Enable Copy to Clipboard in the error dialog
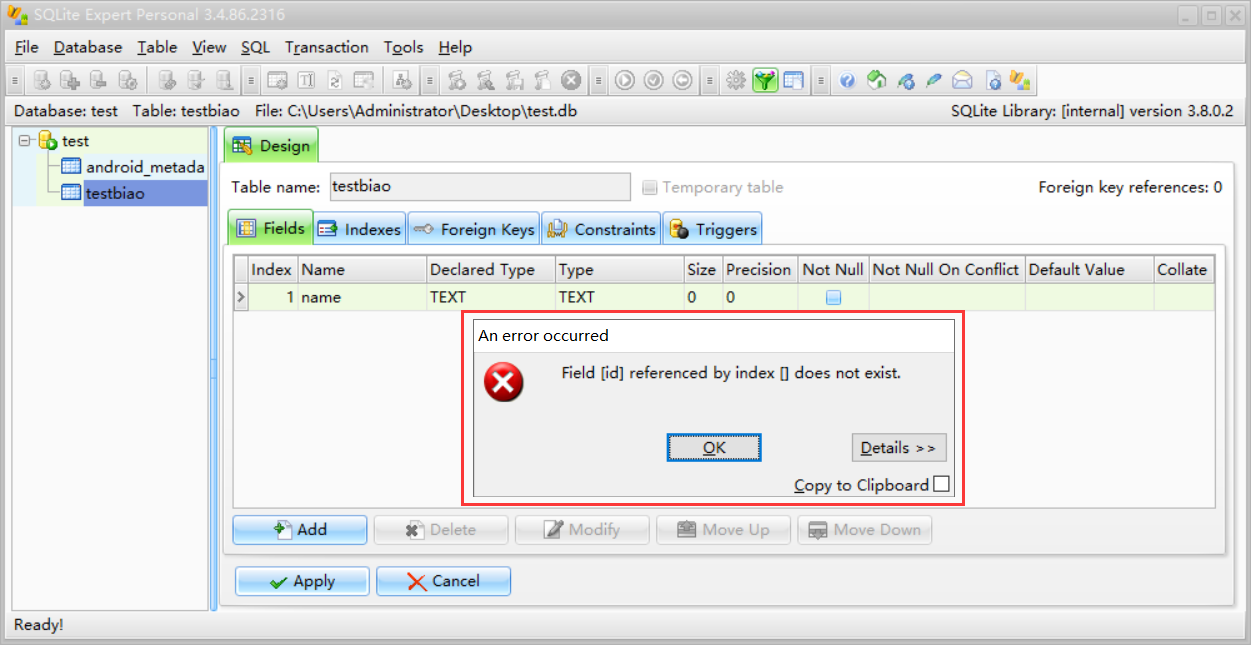The image size is (1251, 645). 940,483
